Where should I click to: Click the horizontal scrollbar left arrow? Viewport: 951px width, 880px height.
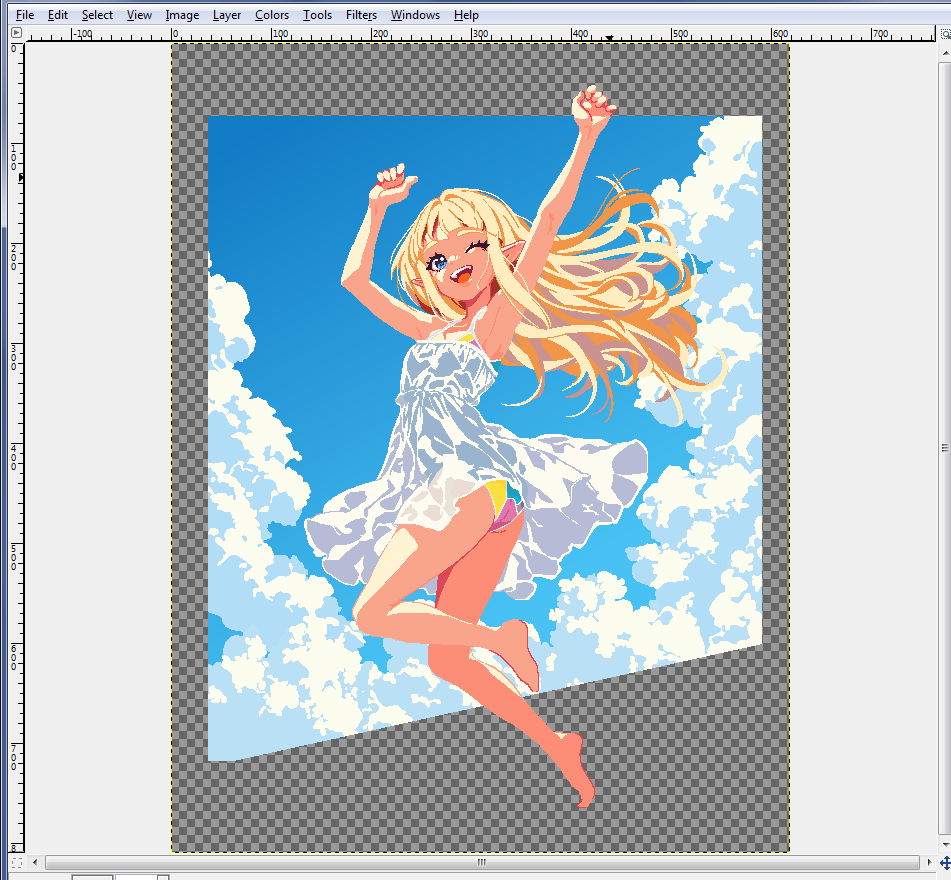pos(36,862)
